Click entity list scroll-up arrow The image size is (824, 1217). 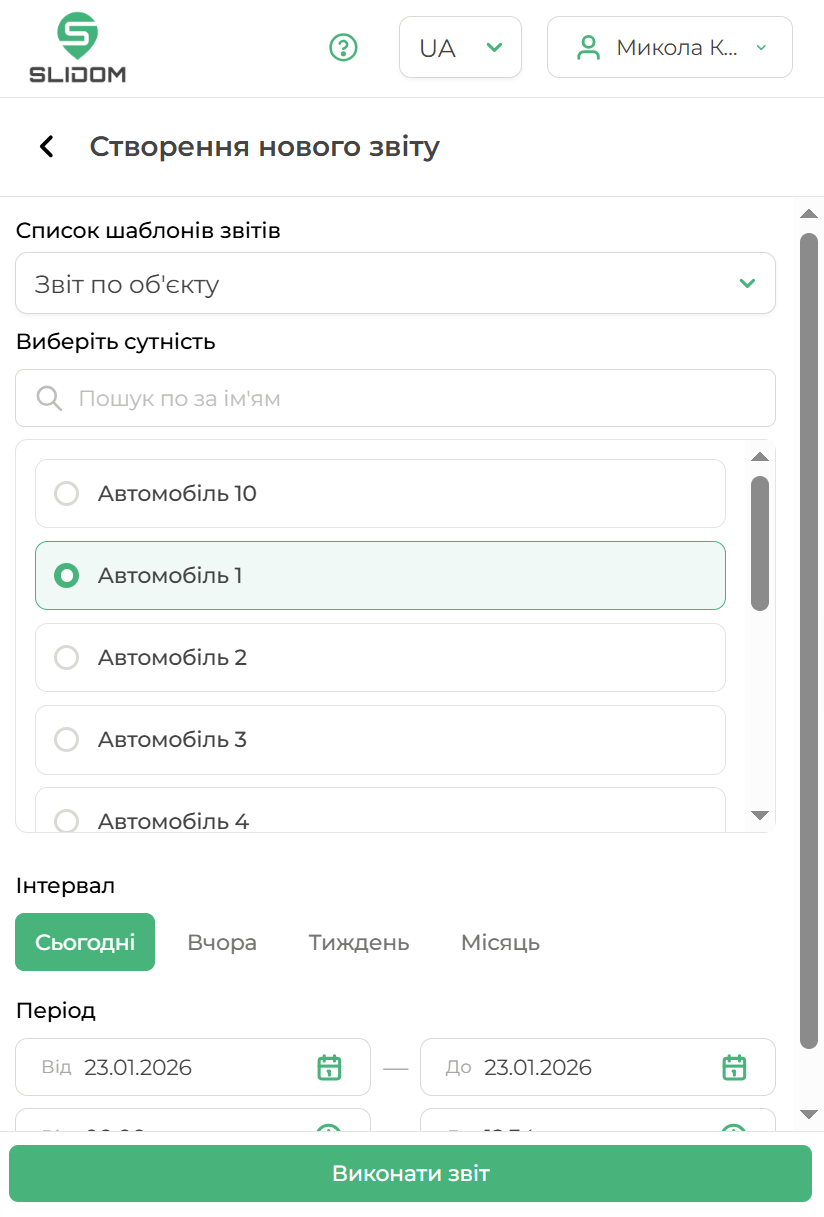tap(760, 457)
